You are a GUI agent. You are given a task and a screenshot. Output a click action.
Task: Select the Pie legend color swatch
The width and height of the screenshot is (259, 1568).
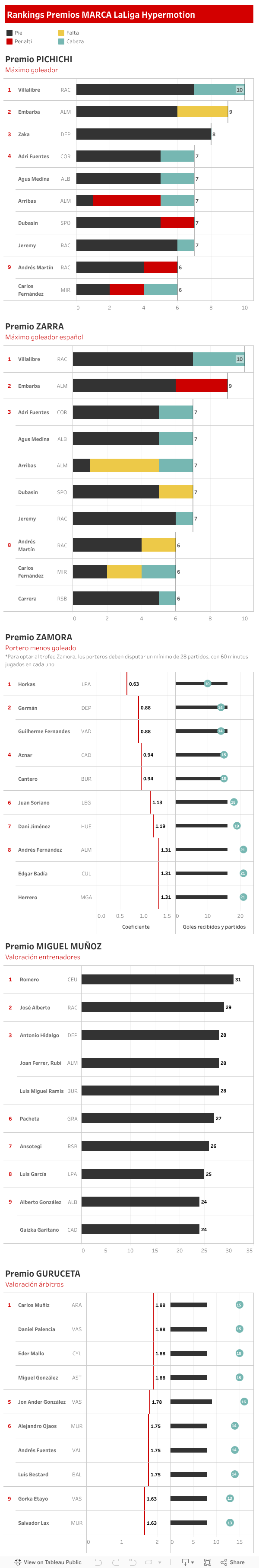(9, 33)
